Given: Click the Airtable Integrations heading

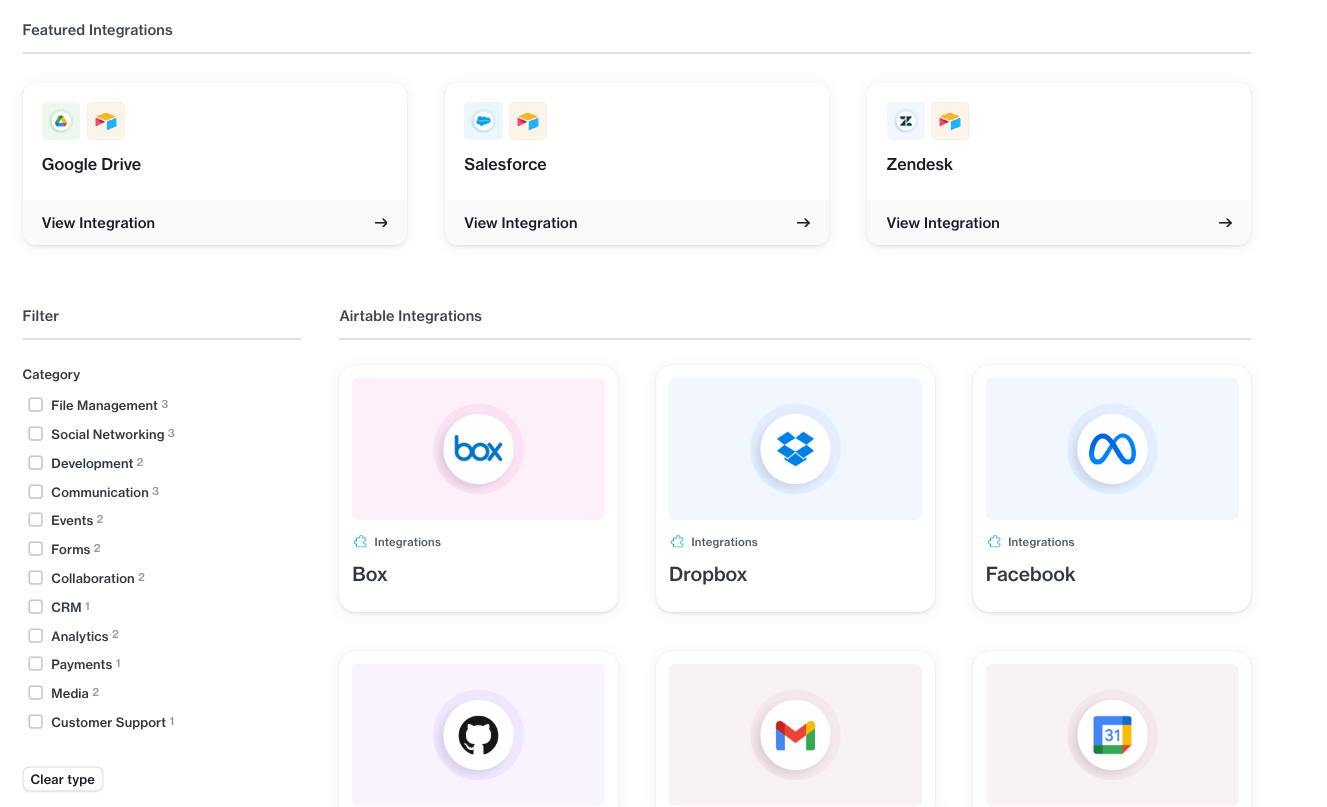Looking at the screenshot, I should tap(410, 316).
